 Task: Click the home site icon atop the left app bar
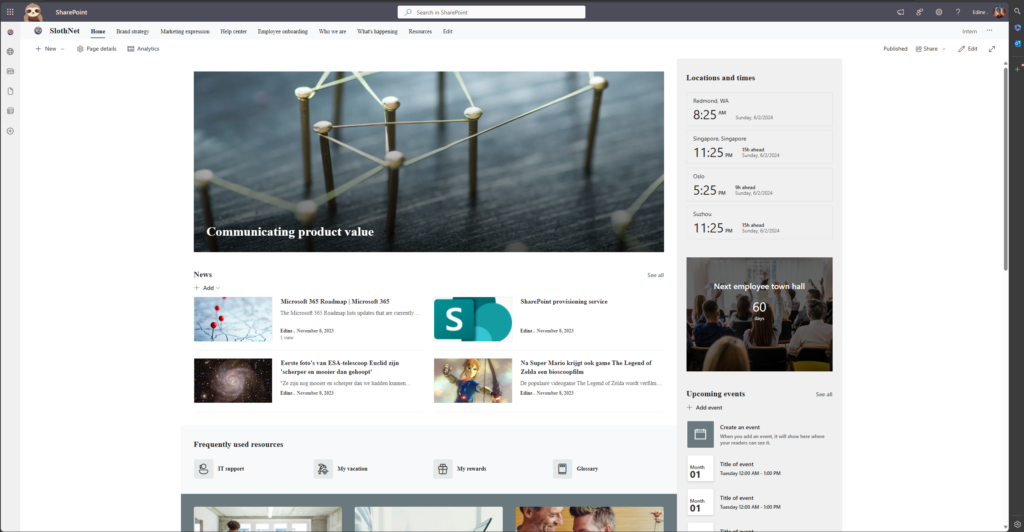10,32
